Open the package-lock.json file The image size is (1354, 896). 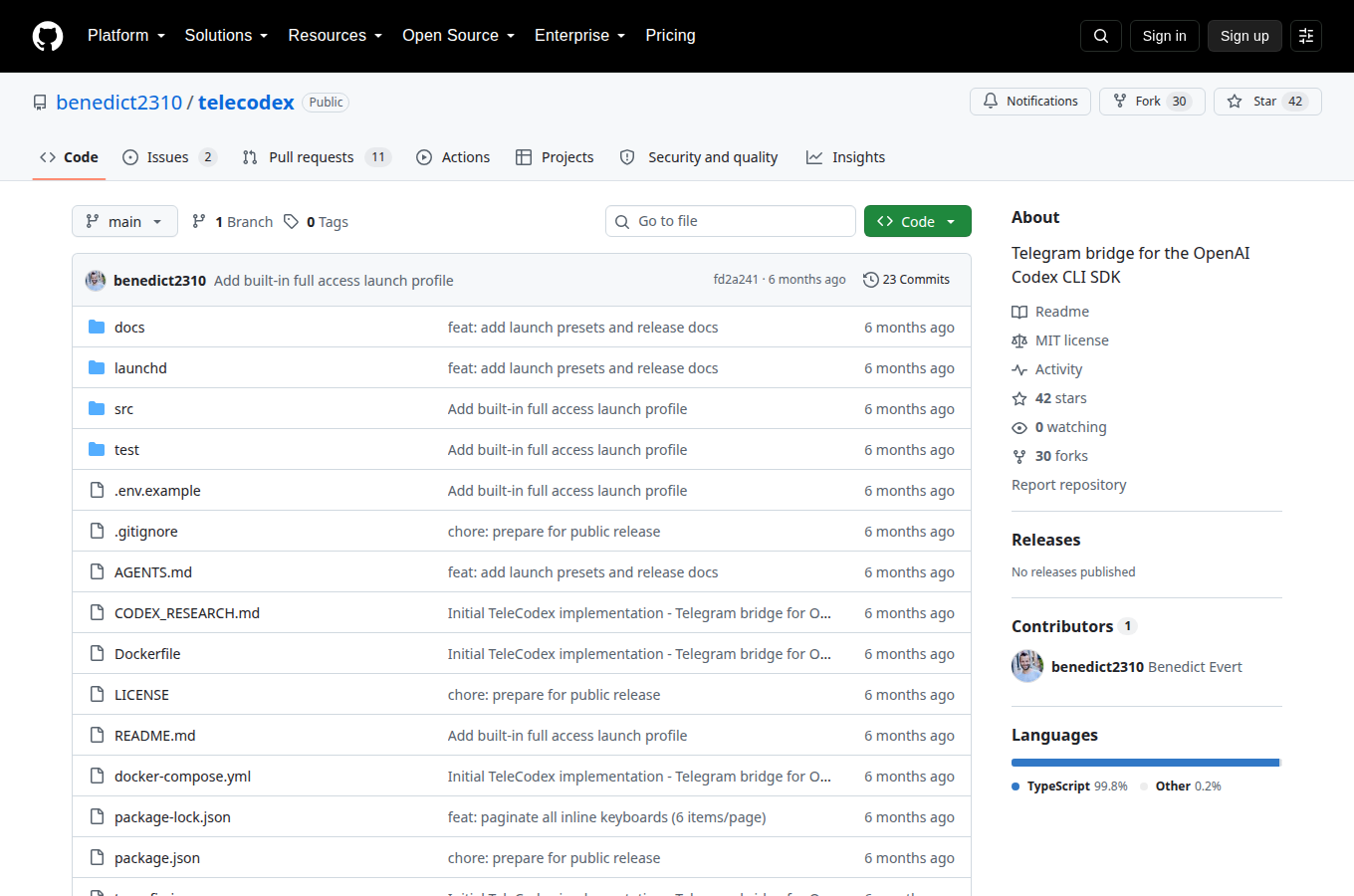(172, 817)
